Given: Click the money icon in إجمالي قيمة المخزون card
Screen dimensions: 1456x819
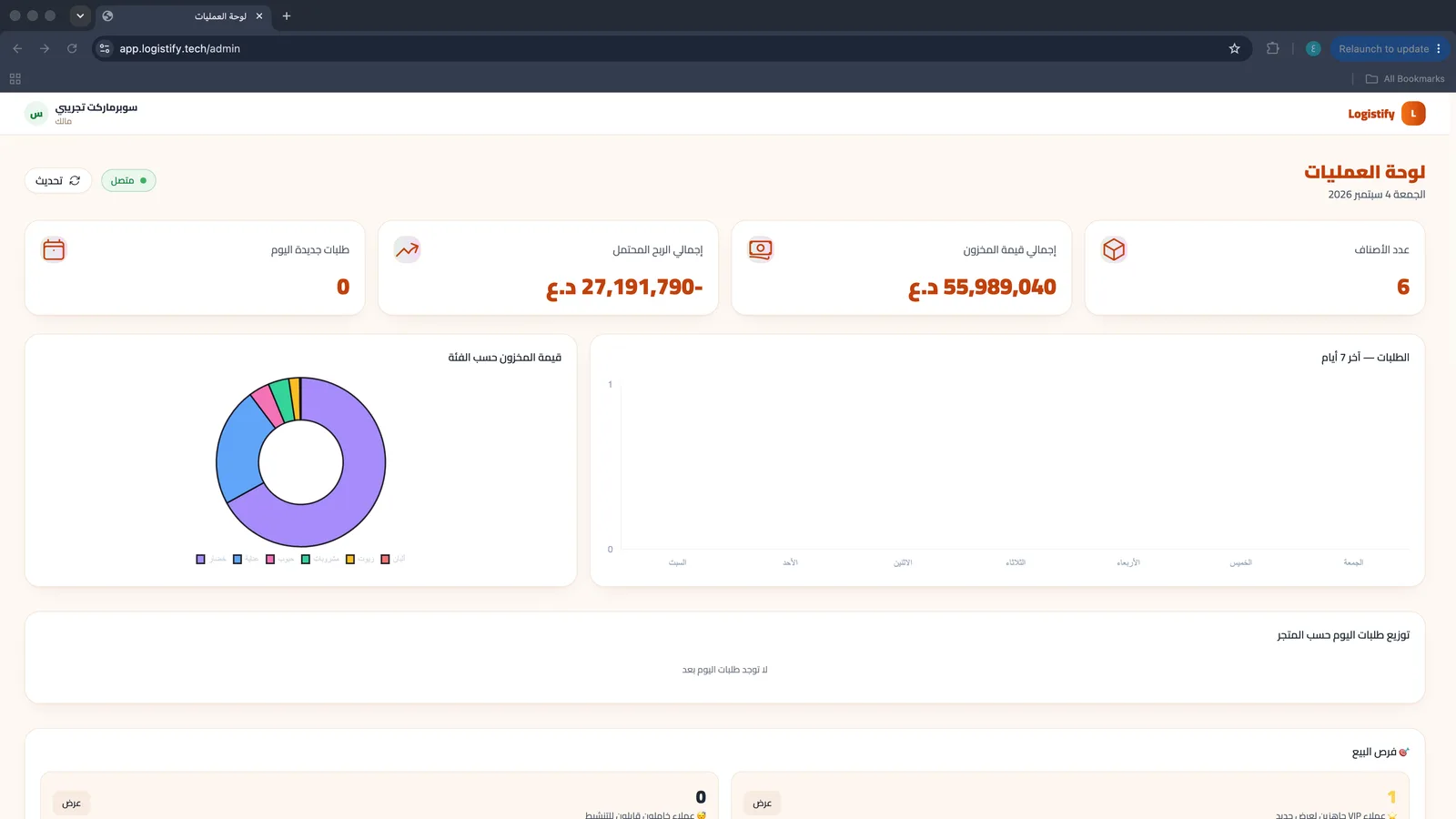Looking at the screenshot, I should coord(761,249).
